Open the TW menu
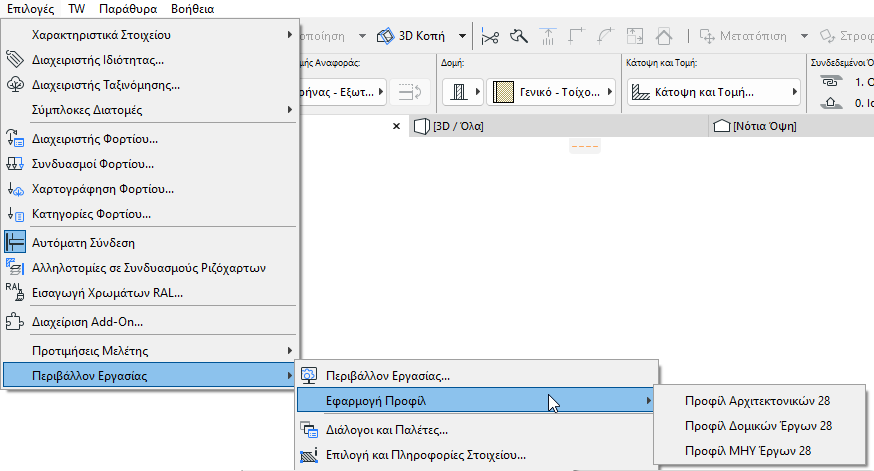This screenshot has width=874, height=471. point(76,9)
